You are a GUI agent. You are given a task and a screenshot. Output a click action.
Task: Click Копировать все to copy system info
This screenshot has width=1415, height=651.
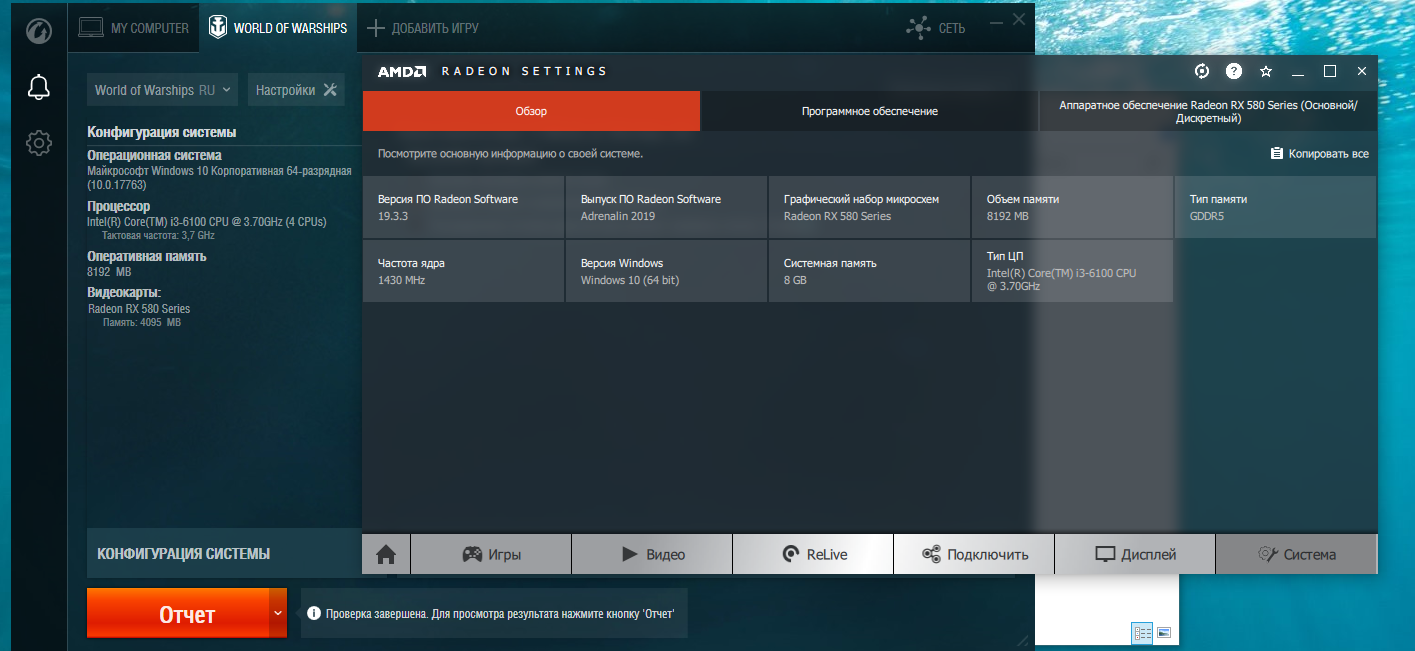pos(1319,154)
